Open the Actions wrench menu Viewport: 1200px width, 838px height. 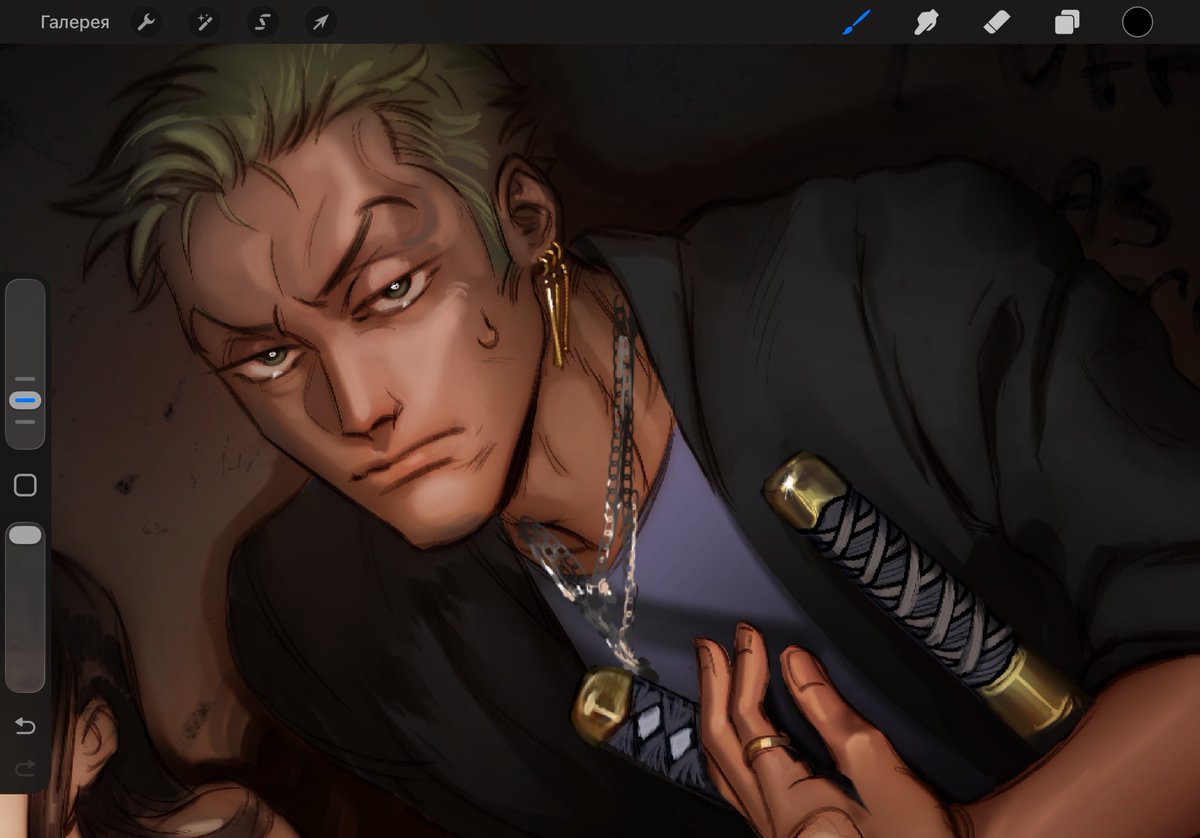[x=147, y=22]
